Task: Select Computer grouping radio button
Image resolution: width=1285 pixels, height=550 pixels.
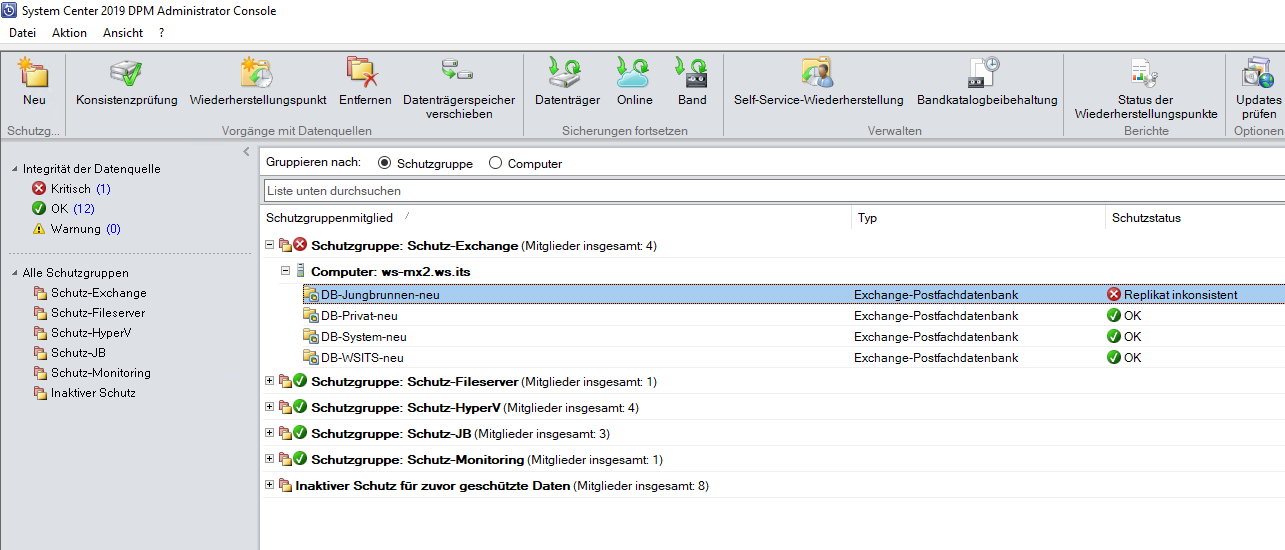Action: [x=495, y=163]
